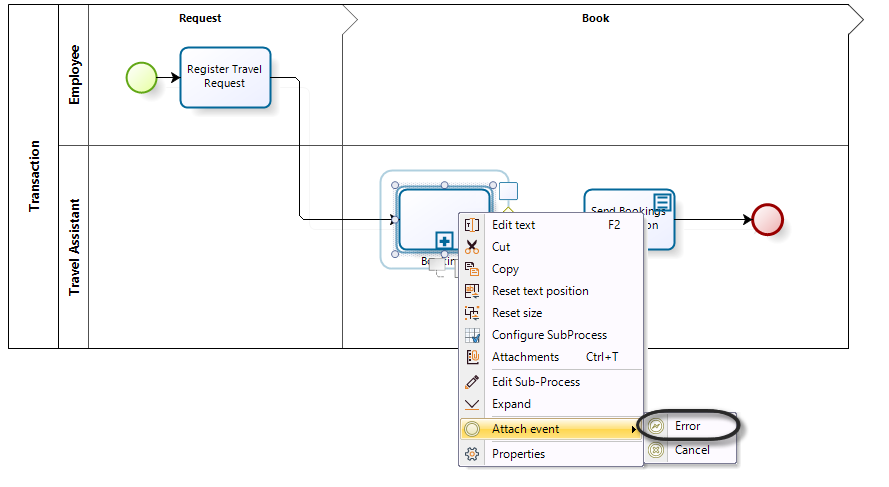Open the Attach event submenu arrow
The height and width of the screenshot is (487, 889).
point(632,430)
